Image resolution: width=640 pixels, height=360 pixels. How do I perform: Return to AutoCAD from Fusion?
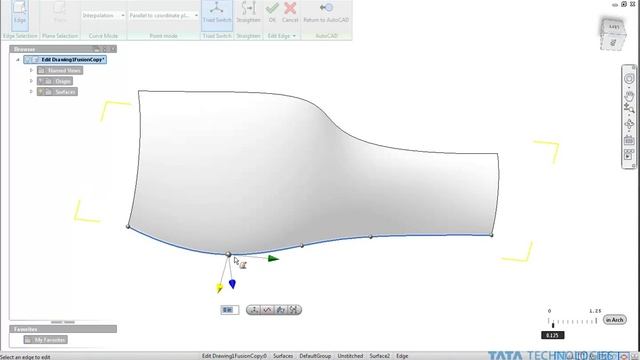click(326, 12)
